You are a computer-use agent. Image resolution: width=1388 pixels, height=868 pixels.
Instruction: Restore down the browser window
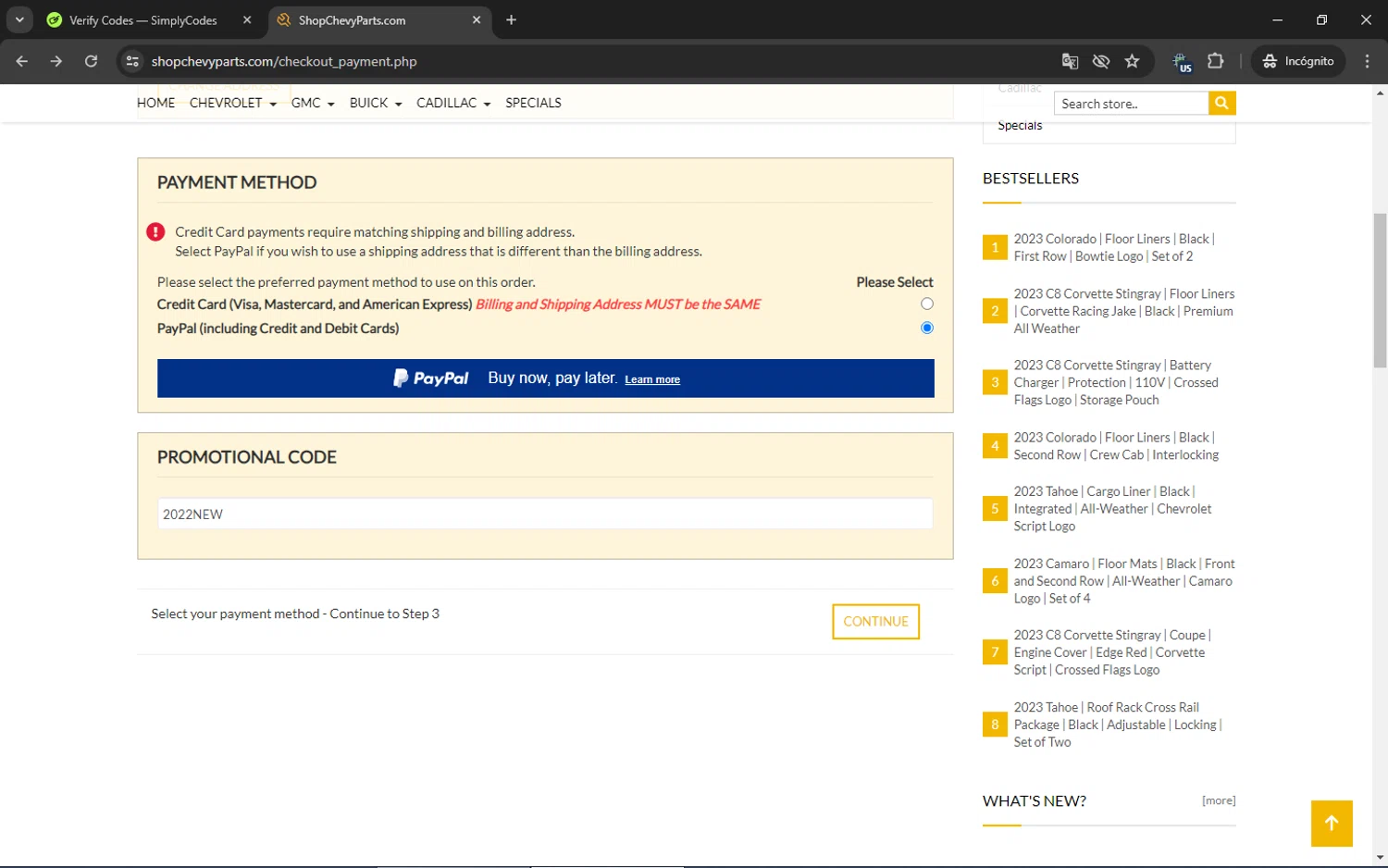pos(1321,19)
